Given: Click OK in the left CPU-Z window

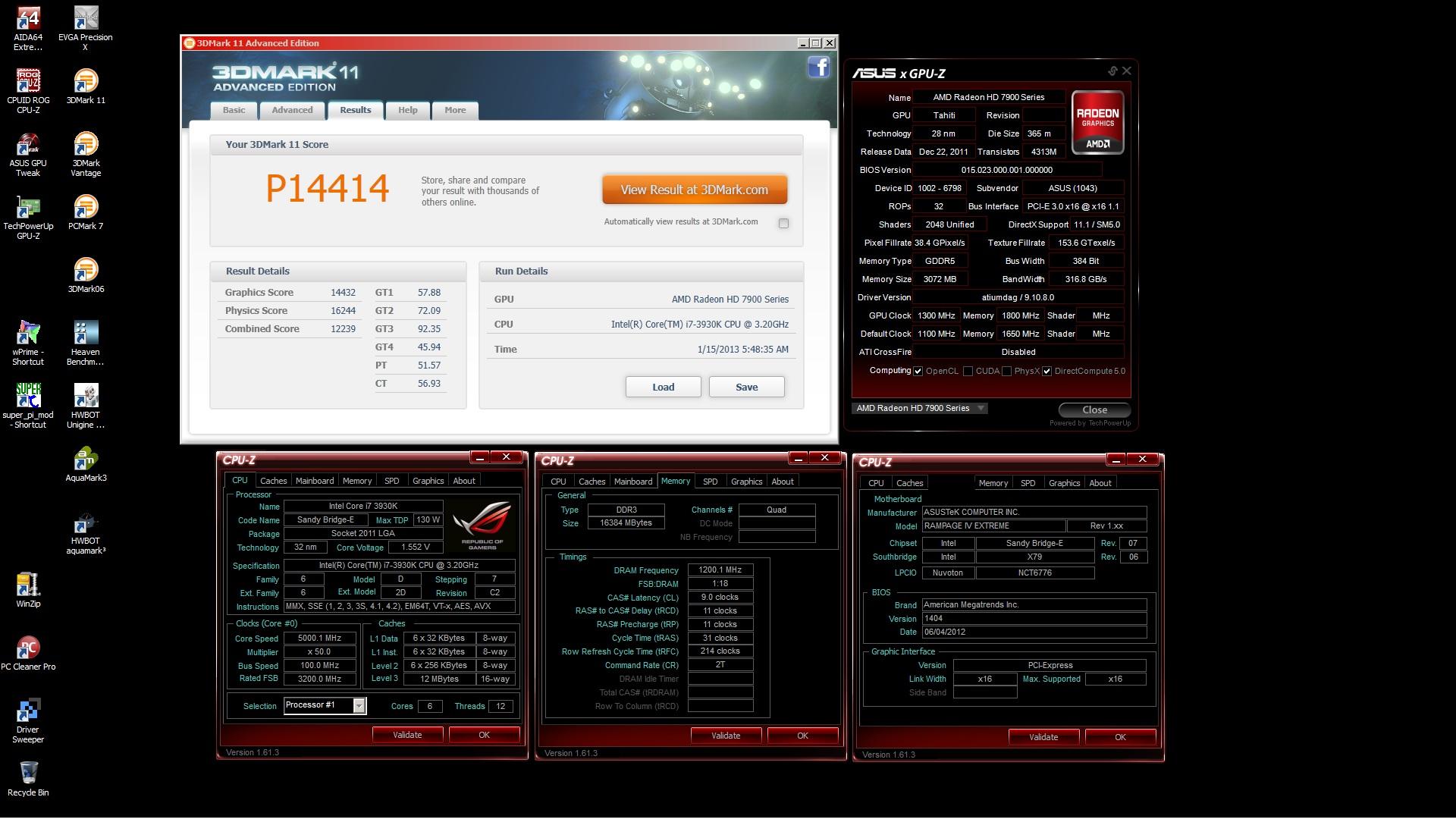Looking at the screenshot, I should [x=484, y=735].
